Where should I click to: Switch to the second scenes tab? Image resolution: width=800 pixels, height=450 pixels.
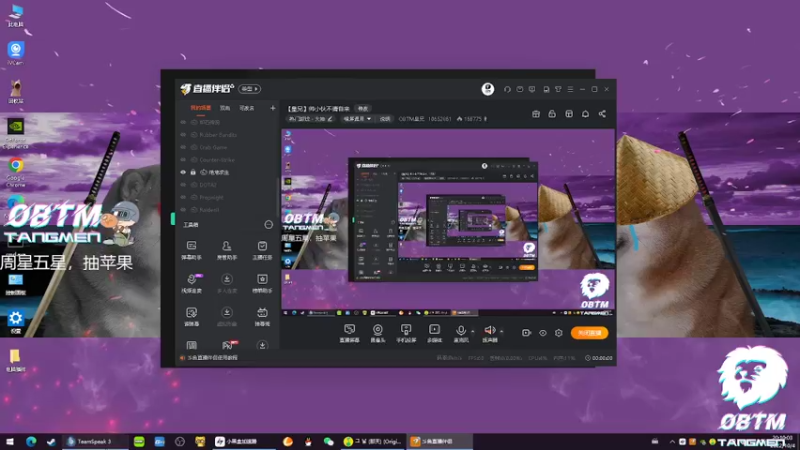tap(225, 108)
